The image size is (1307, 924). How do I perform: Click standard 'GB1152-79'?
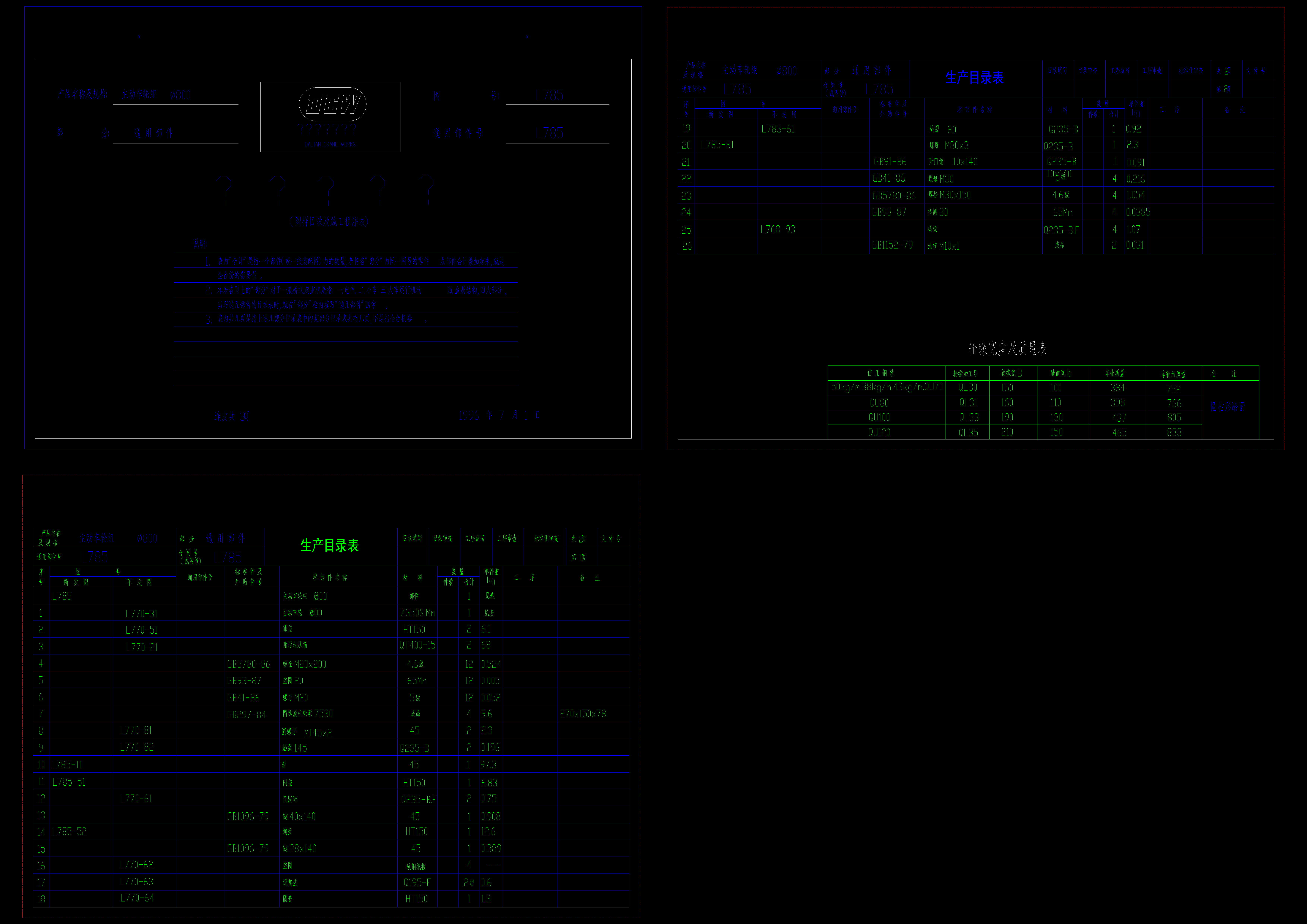[893, 245]
